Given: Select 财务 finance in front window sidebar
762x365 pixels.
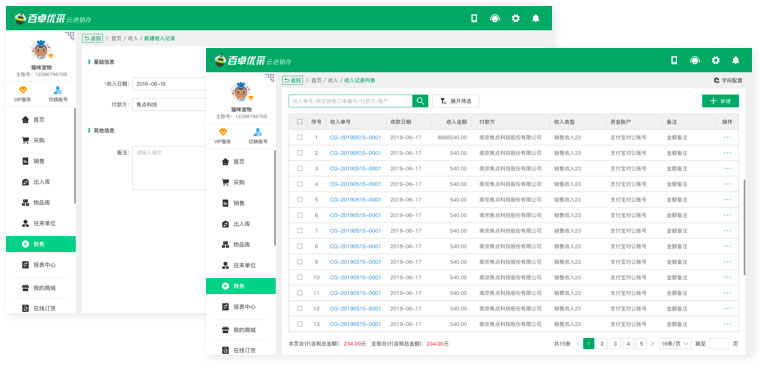Looking at the screenshot, I should 241,286.
